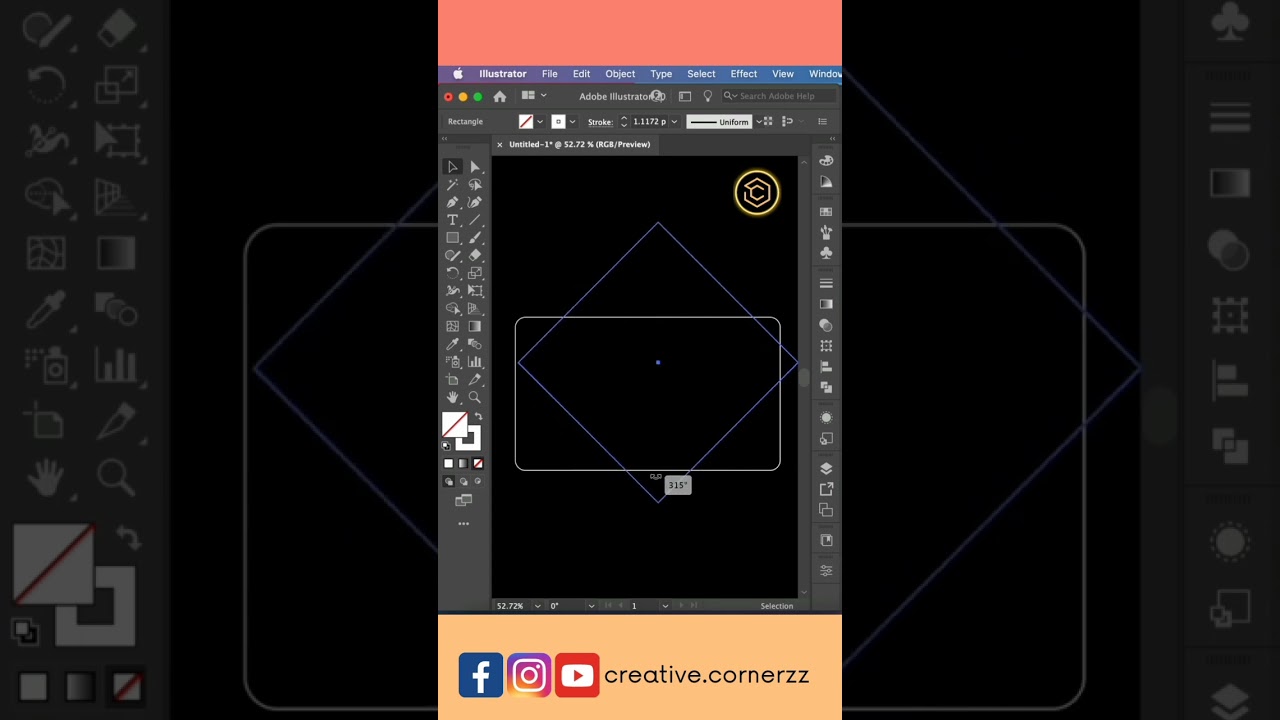
Task: Enable Draw Normal mode
Action: tap(449, 482)
